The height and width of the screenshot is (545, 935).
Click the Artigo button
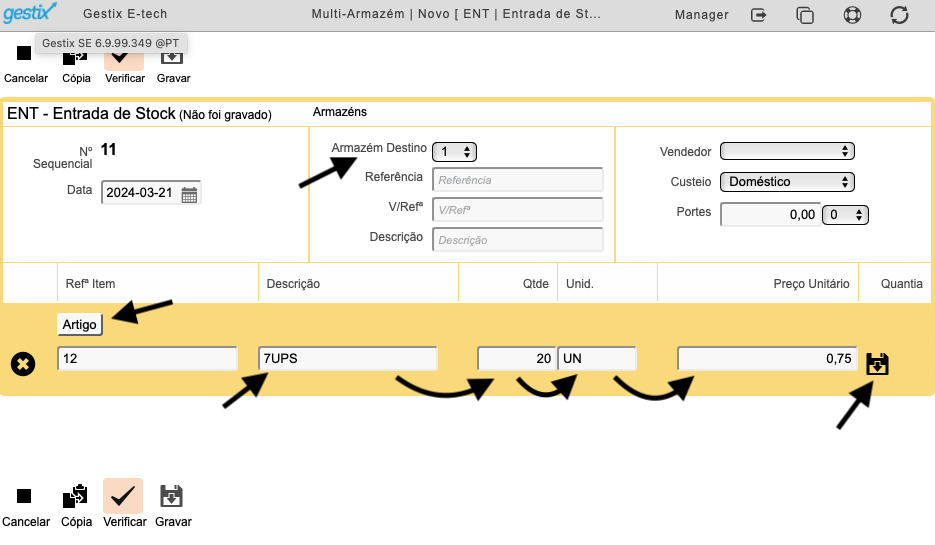pyautogui.click(x=80, y=324)
